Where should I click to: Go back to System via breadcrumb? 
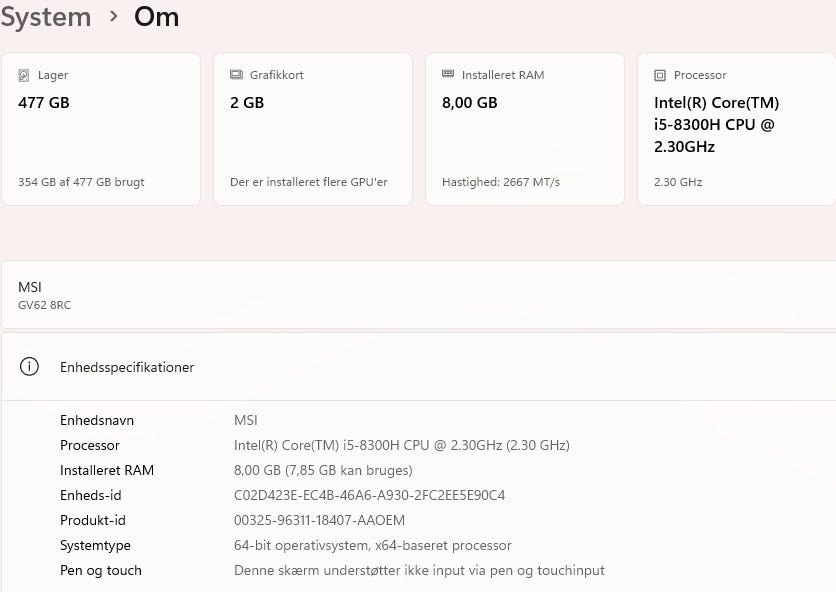(46, 17)
